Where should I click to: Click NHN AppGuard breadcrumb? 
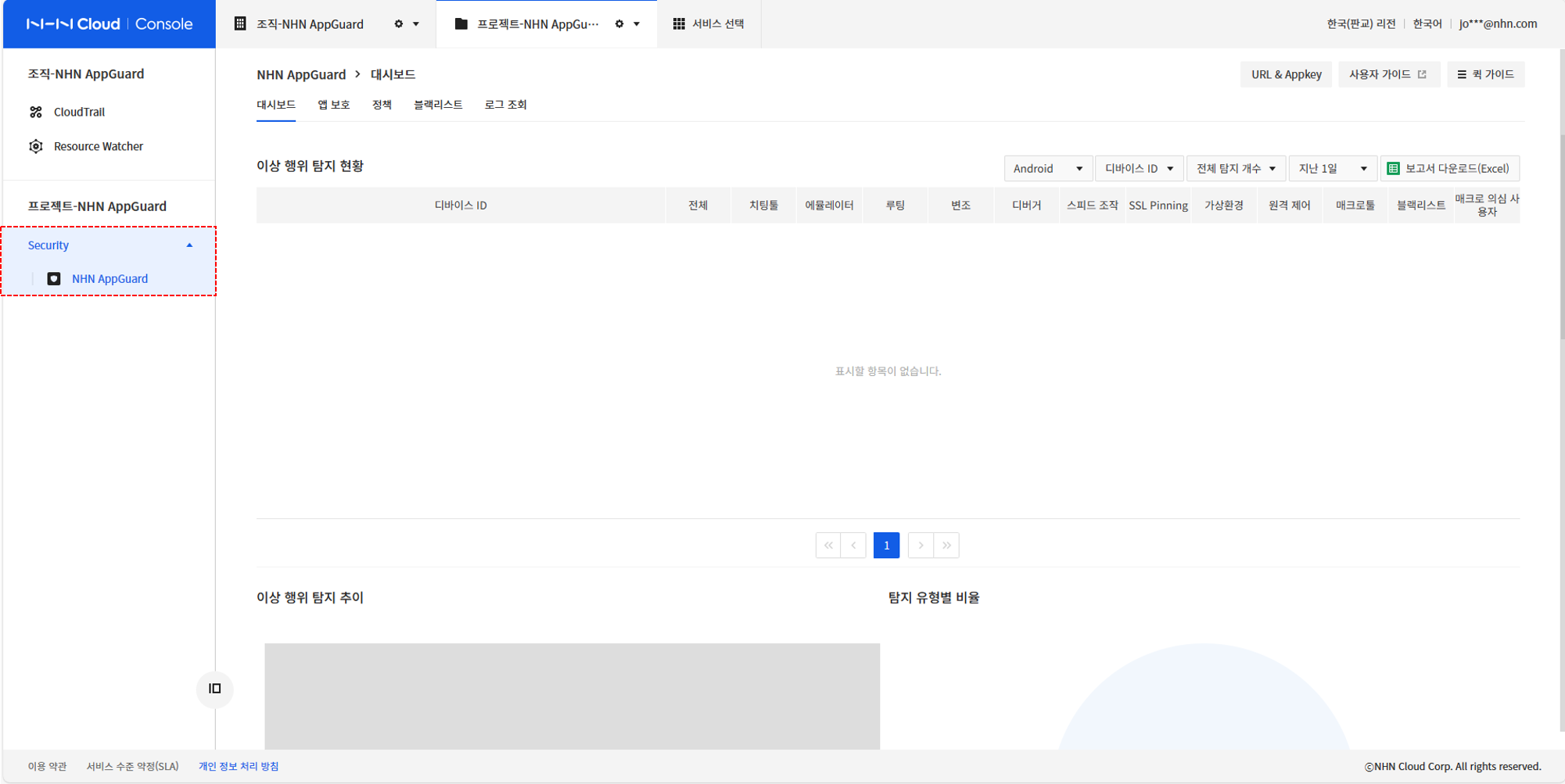pos(301,74)
